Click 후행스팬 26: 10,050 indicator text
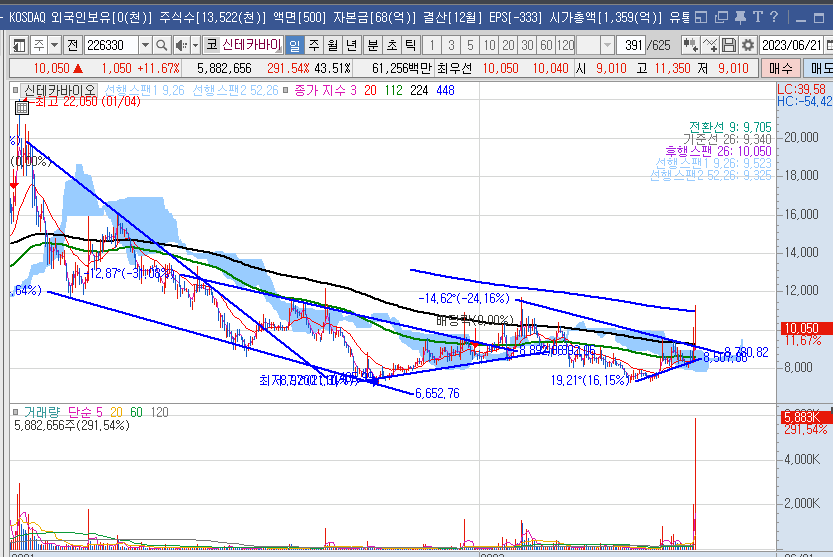Screen dimensions: 833x557 [718, 151]
